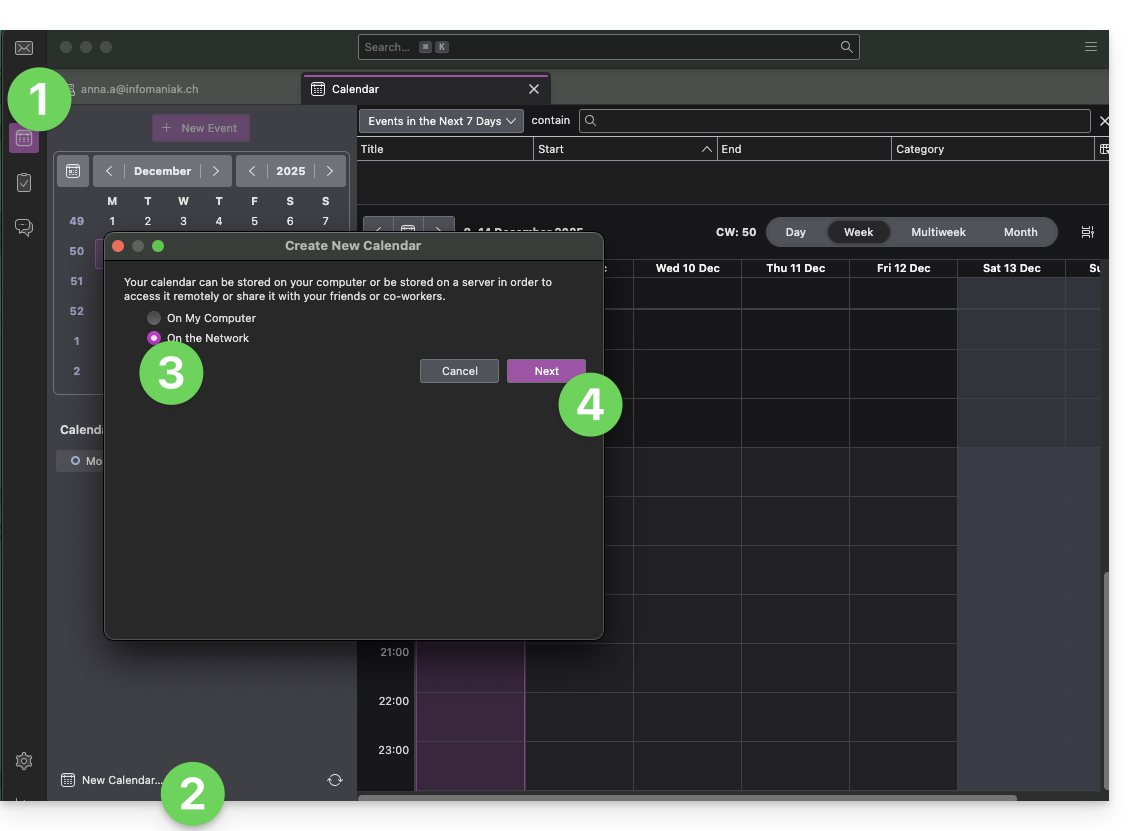Go to next month in mini calendar

tap(215, 171)
